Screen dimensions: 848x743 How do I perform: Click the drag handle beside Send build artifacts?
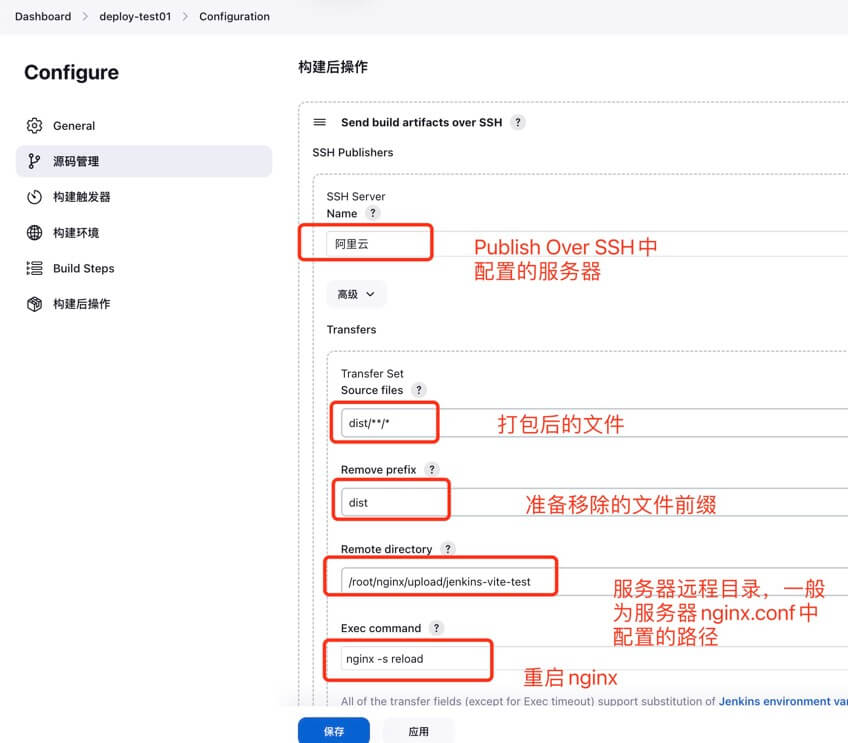(x=320, y=122)
